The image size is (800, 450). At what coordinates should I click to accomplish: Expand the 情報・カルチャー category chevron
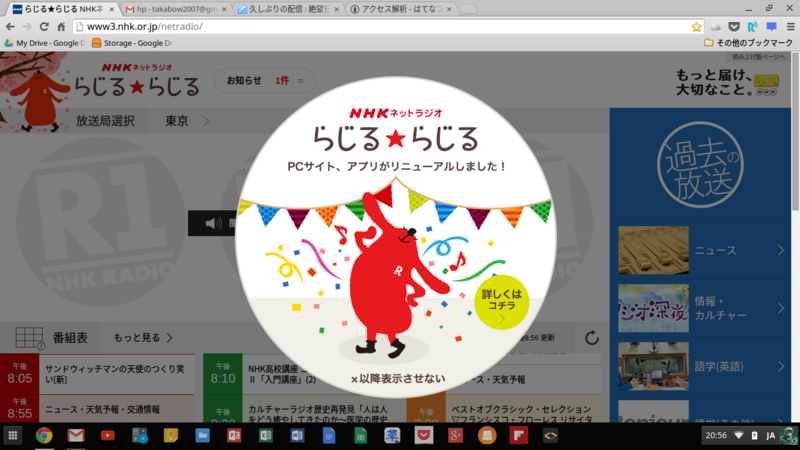(x=781, y=308)
